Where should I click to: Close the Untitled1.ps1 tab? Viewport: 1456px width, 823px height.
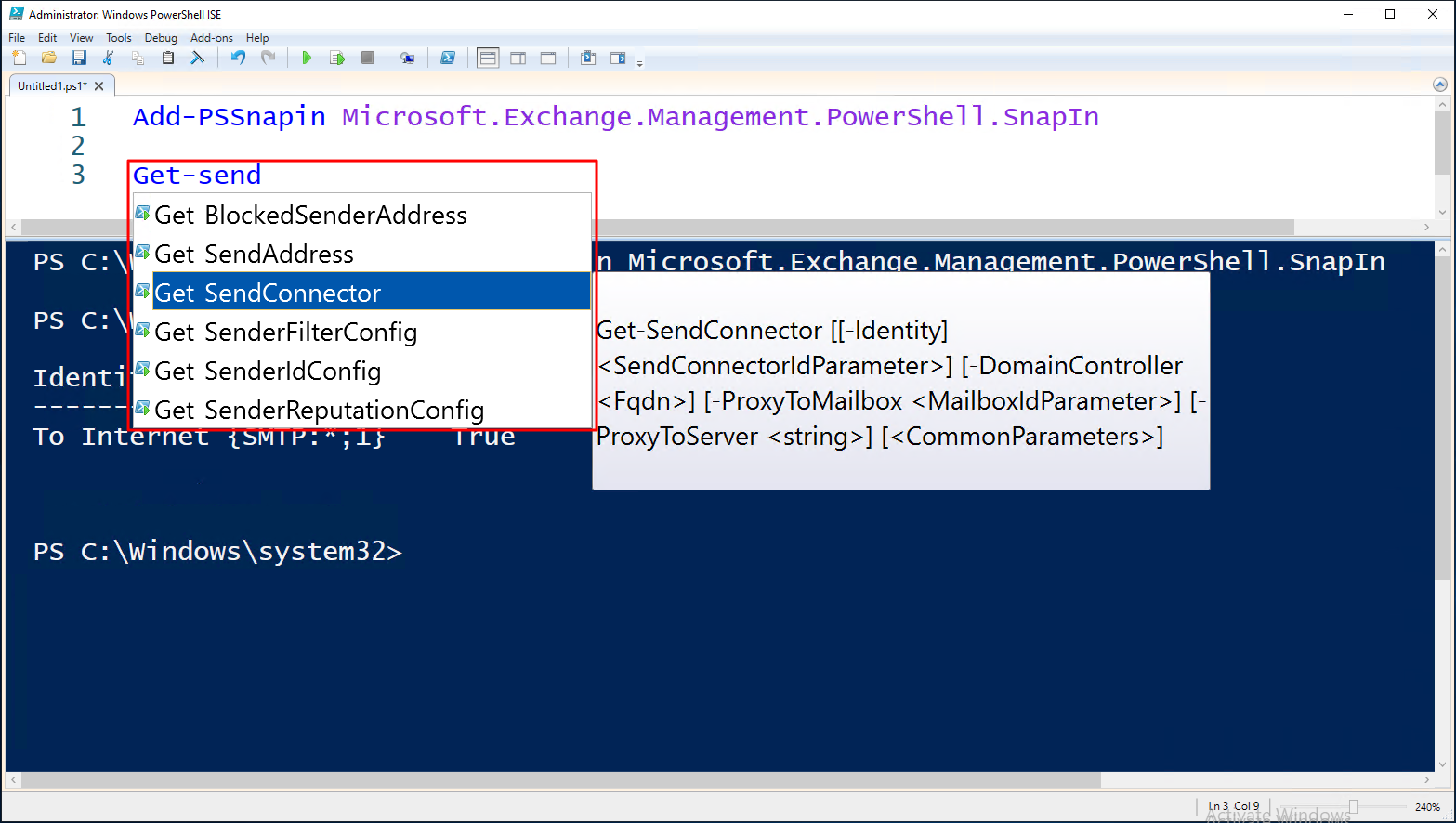(x=99, y=85)
